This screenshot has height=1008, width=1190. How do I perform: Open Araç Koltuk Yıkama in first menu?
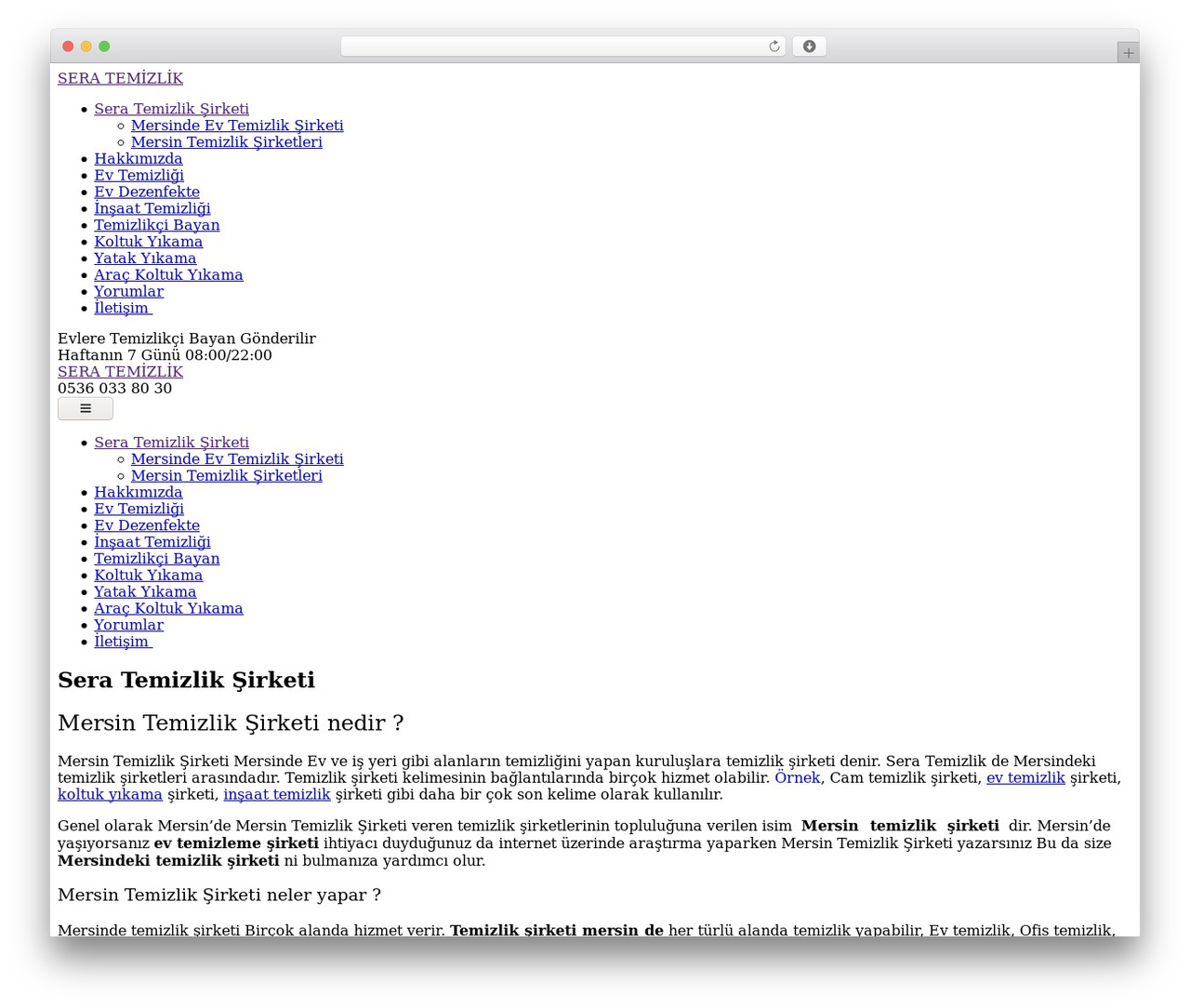pyautogui.click(x=168, y=275)
